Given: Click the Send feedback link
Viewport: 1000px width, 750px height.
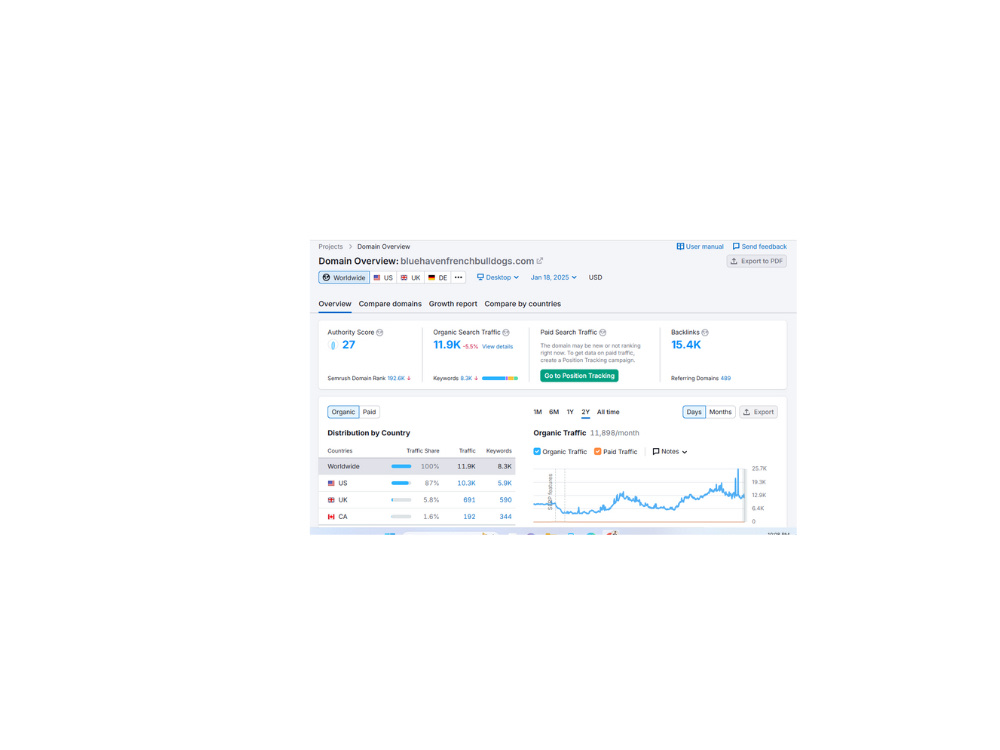Looking at the screenshot, I should point(760,247).
